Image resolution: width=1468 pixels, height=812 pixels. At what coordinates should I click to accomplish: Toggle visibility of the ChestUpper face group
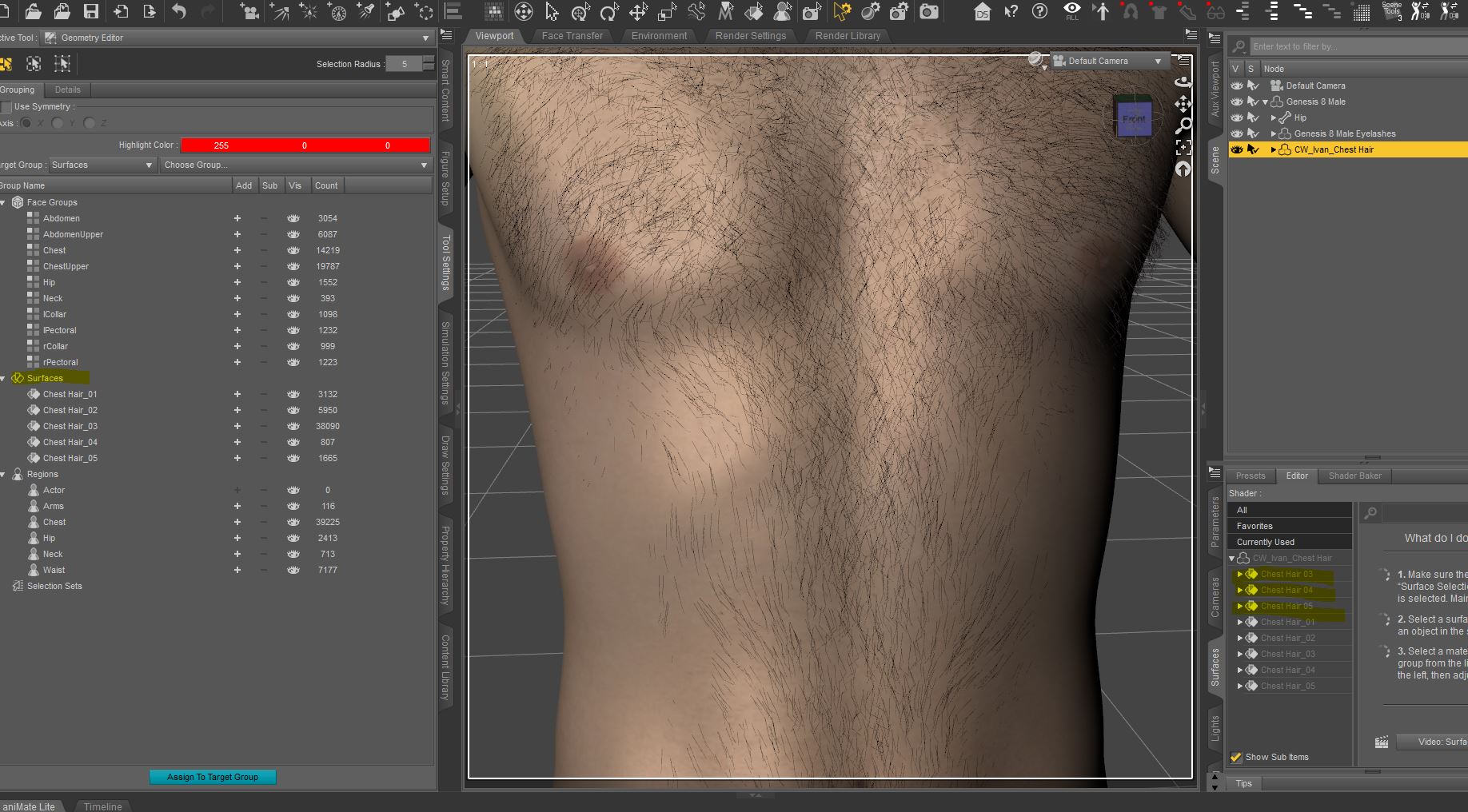[293, 266]
